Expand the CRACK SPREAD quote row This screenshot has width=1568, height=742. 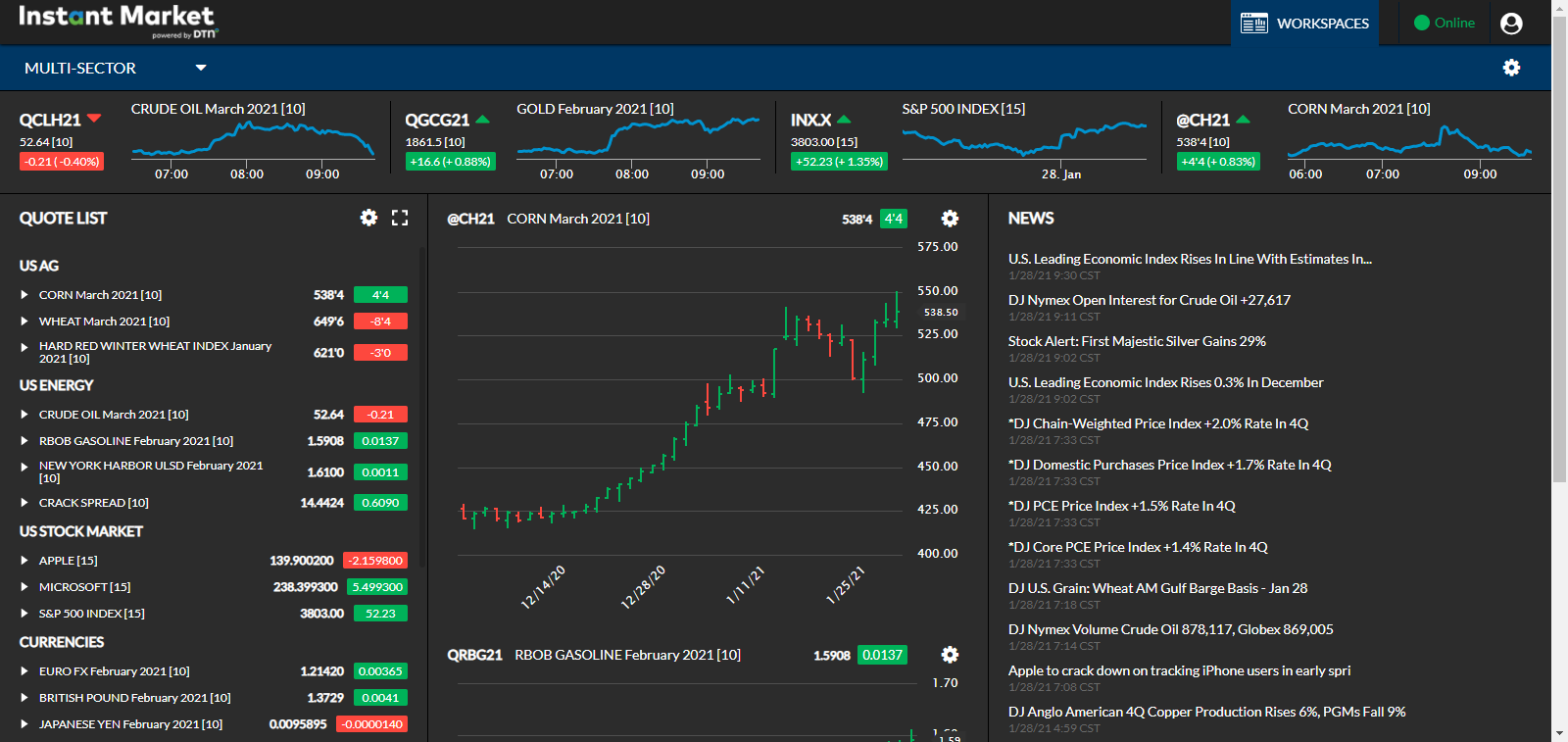[24, 502]
